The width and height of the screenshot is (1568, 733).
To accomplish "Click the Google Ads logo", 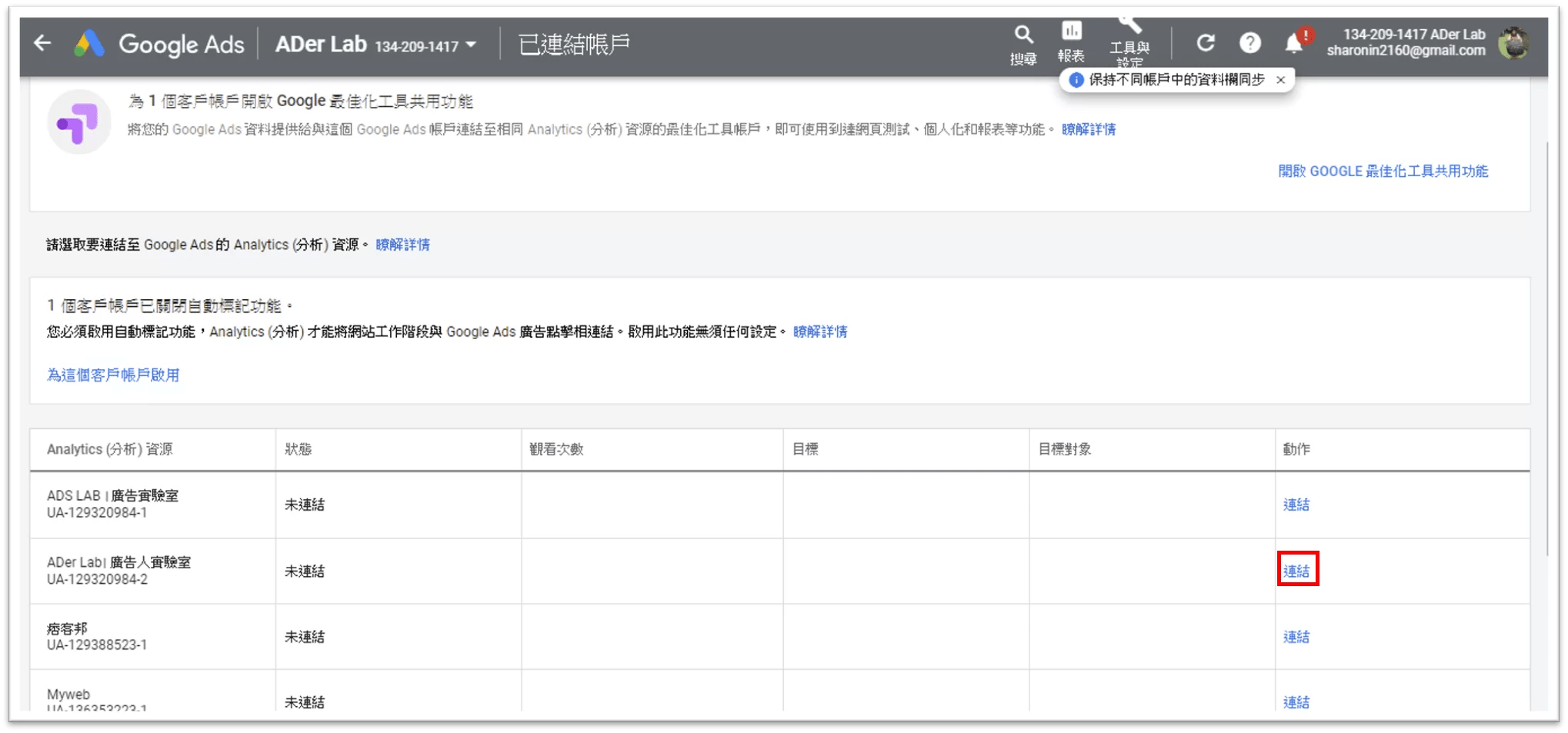I will (x=159, y=44).
